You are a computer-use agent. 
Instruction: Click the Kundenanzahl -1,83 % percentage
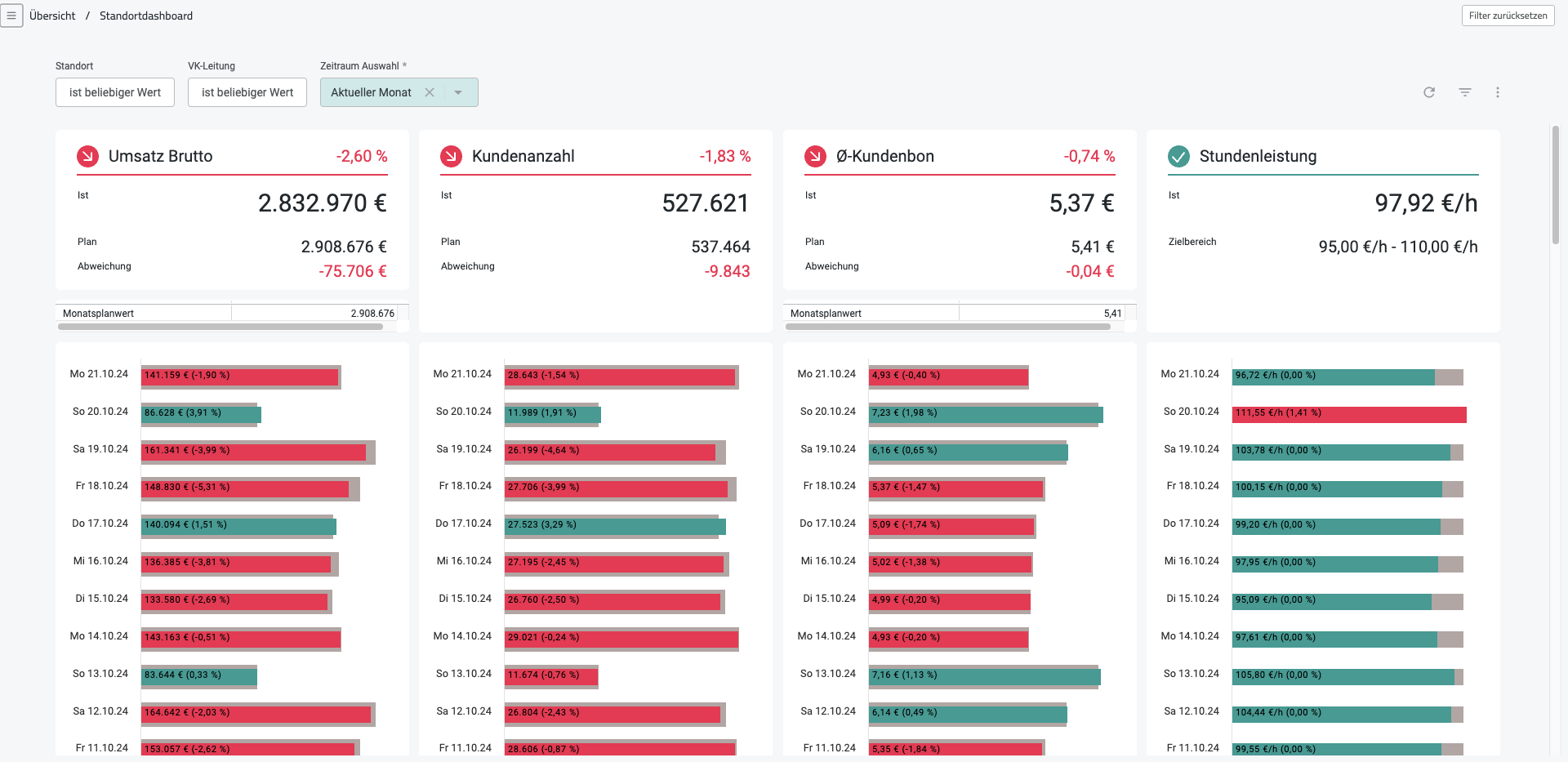coord(725,156)
